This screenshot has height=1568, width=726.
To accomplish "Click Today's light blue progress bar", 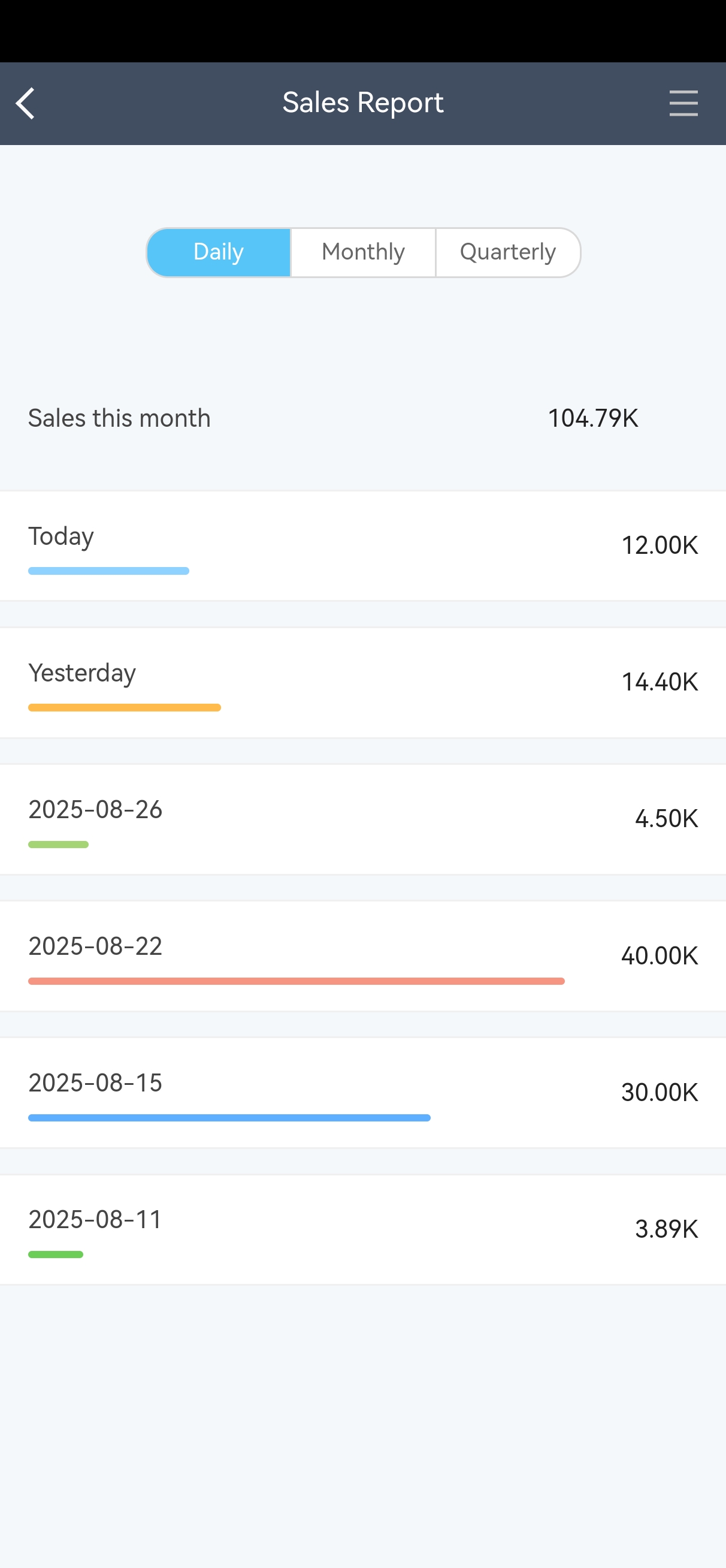I will coord(108,571).
